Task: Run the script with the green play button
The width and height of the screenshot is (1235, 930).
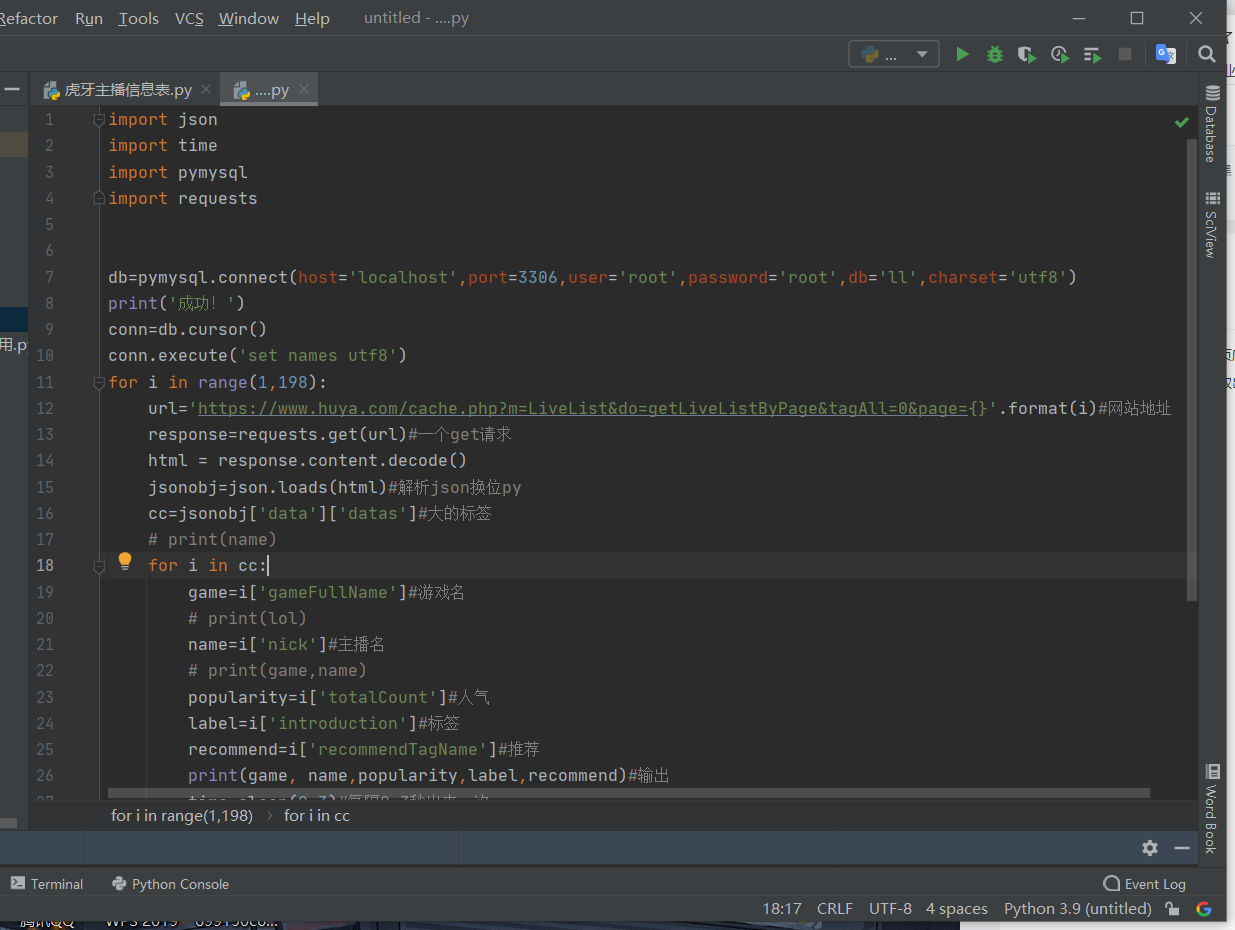Action: 962,54
